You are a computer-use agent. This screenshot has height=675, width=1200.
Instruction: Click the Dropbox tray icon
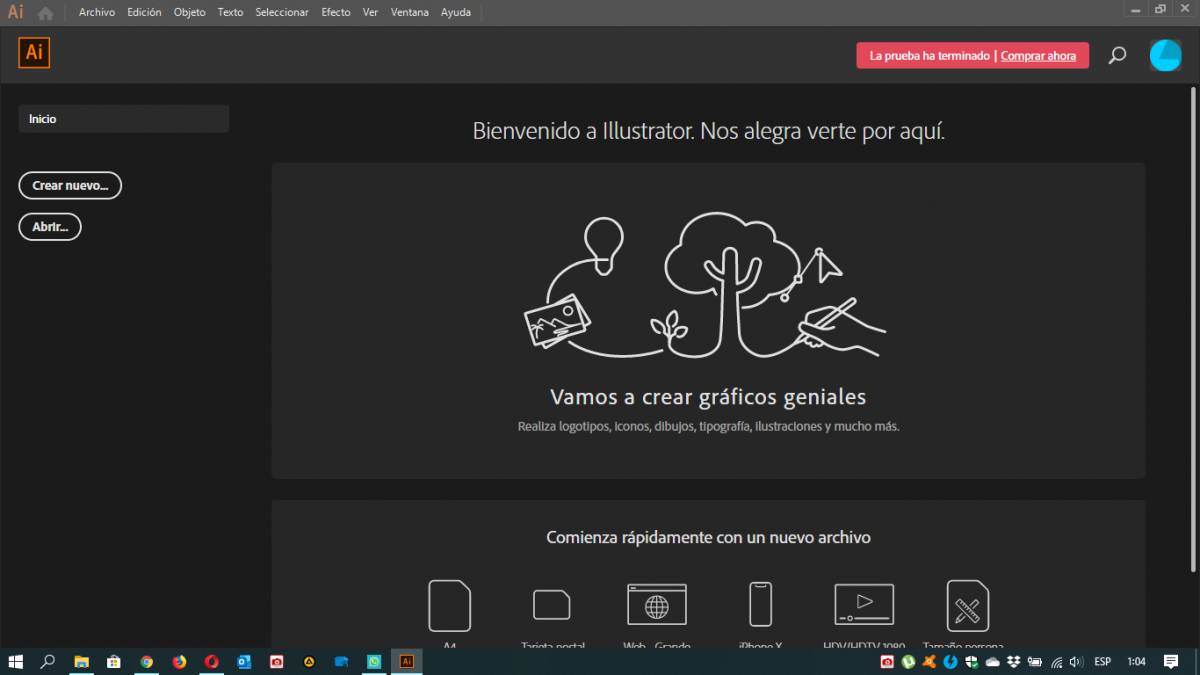(x=1014, y=662)
